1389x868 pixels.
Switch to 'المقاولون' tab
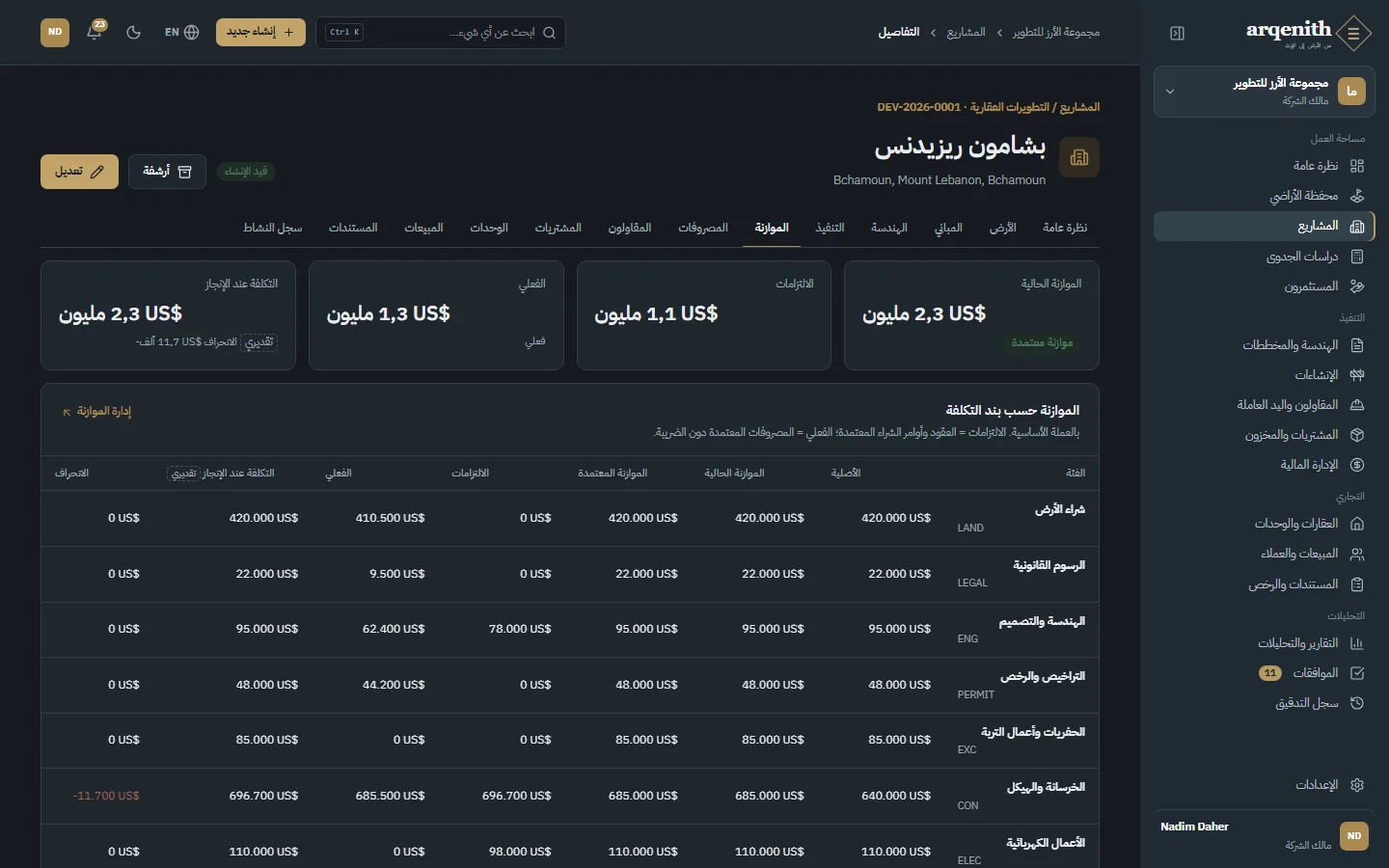click(630, 228)
